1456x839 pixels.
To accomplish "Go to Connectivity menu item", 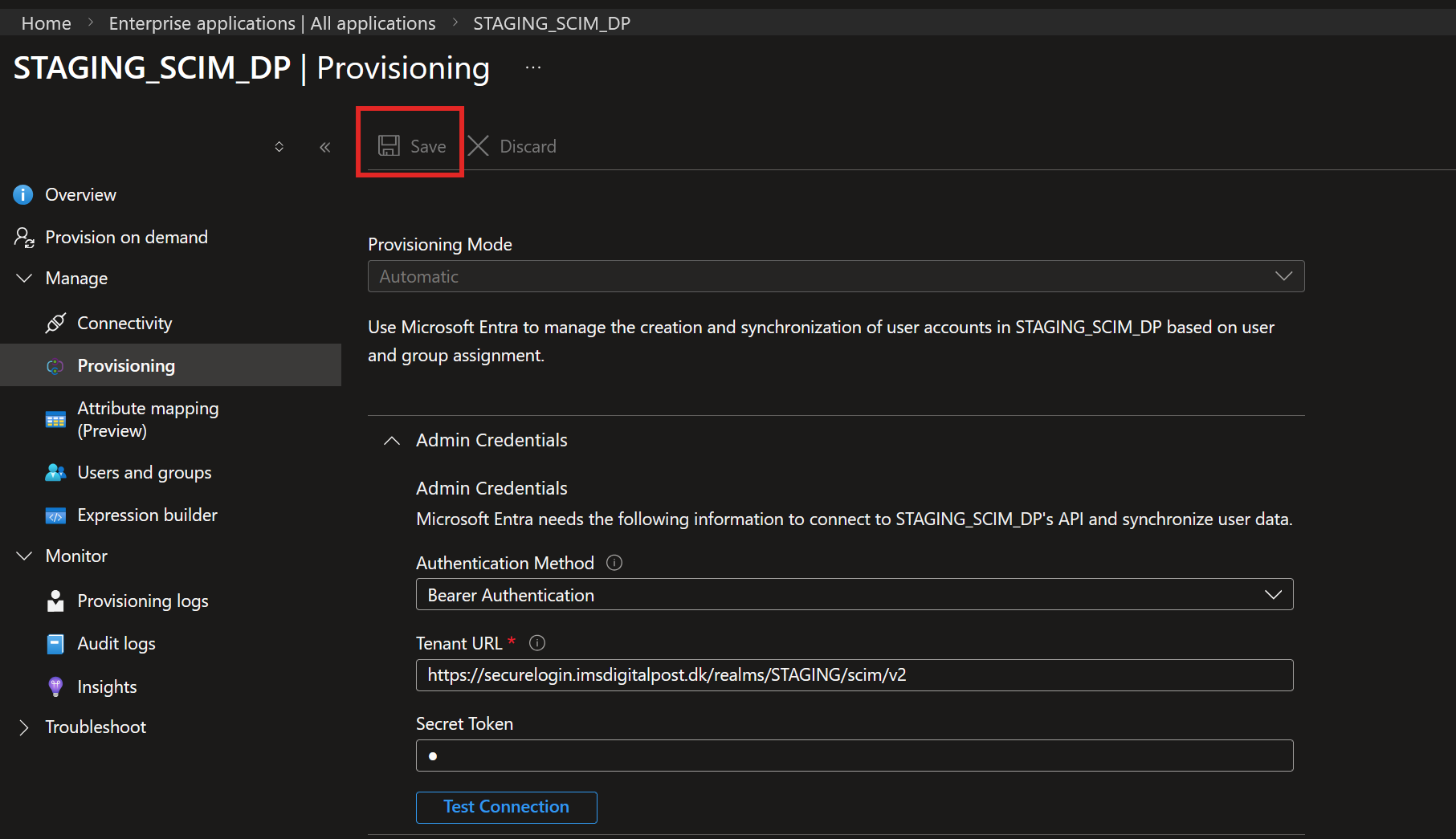I will point(124,323).
